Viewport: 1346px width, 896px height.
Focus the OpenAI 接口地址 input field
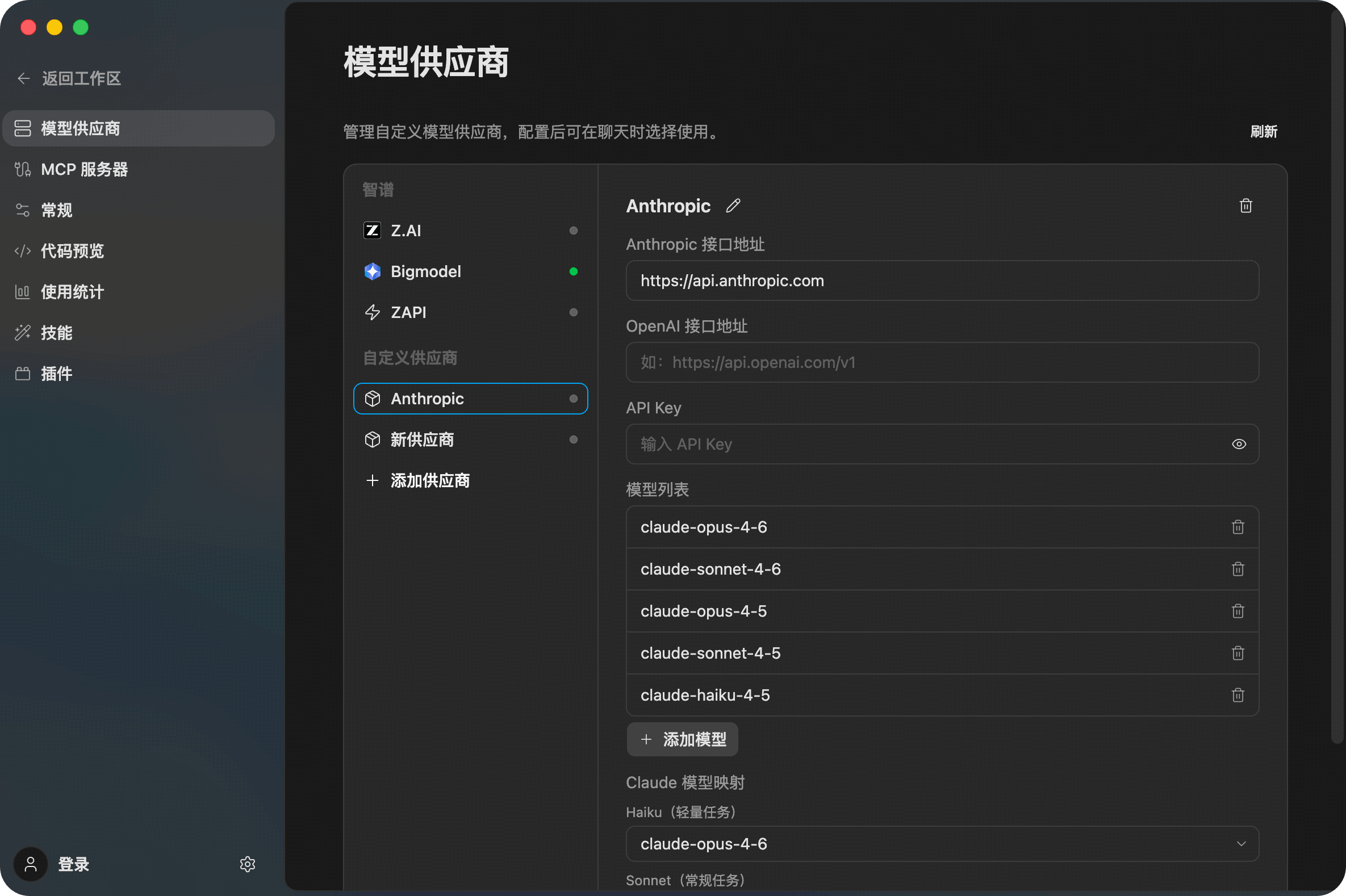(x=942, y=362)
